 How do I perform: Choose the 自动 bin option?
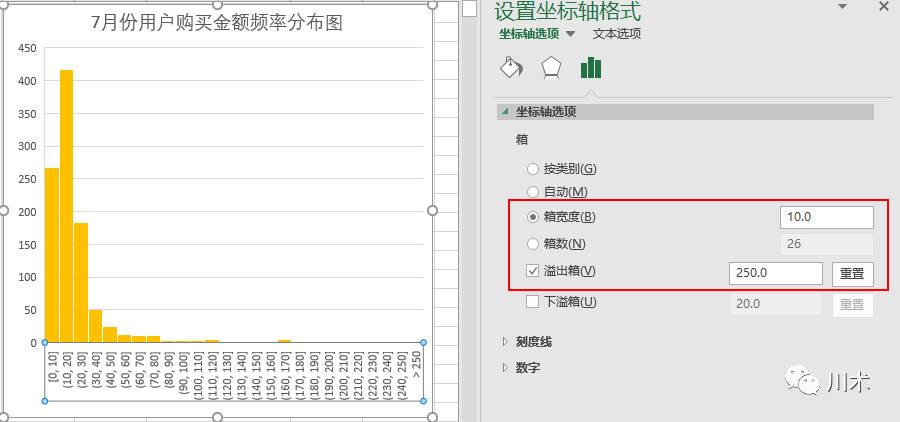pyautogui.click(x=533, y=191)
